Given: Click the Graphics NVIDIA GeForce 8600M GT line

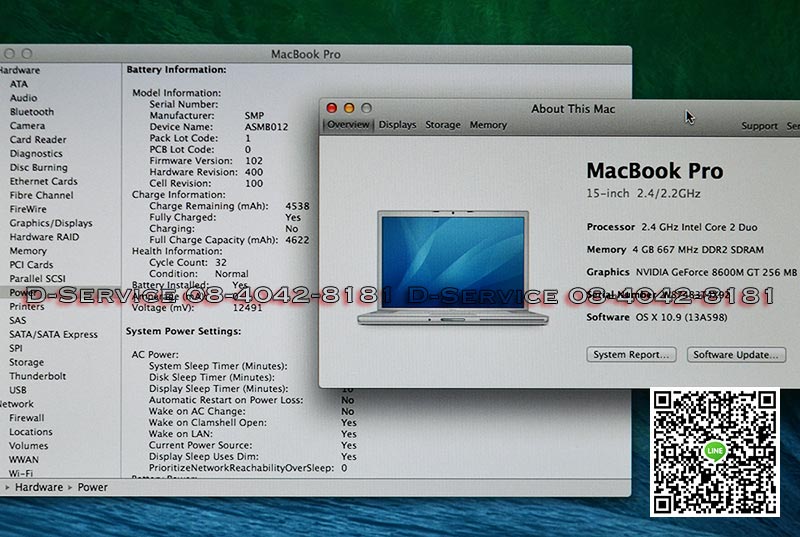Looking at the screenshot, I should 692,272.
